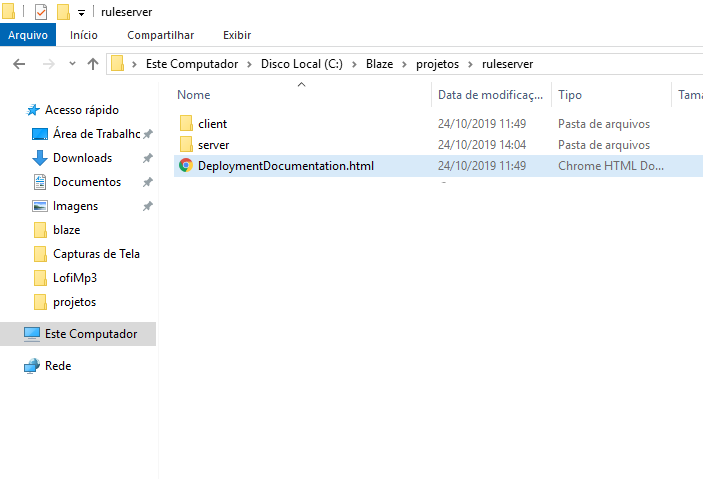Image resolution: width=703 pixels, height=479 pixels.
Task: Go back using the left arrow
Action: pos(19,64)
